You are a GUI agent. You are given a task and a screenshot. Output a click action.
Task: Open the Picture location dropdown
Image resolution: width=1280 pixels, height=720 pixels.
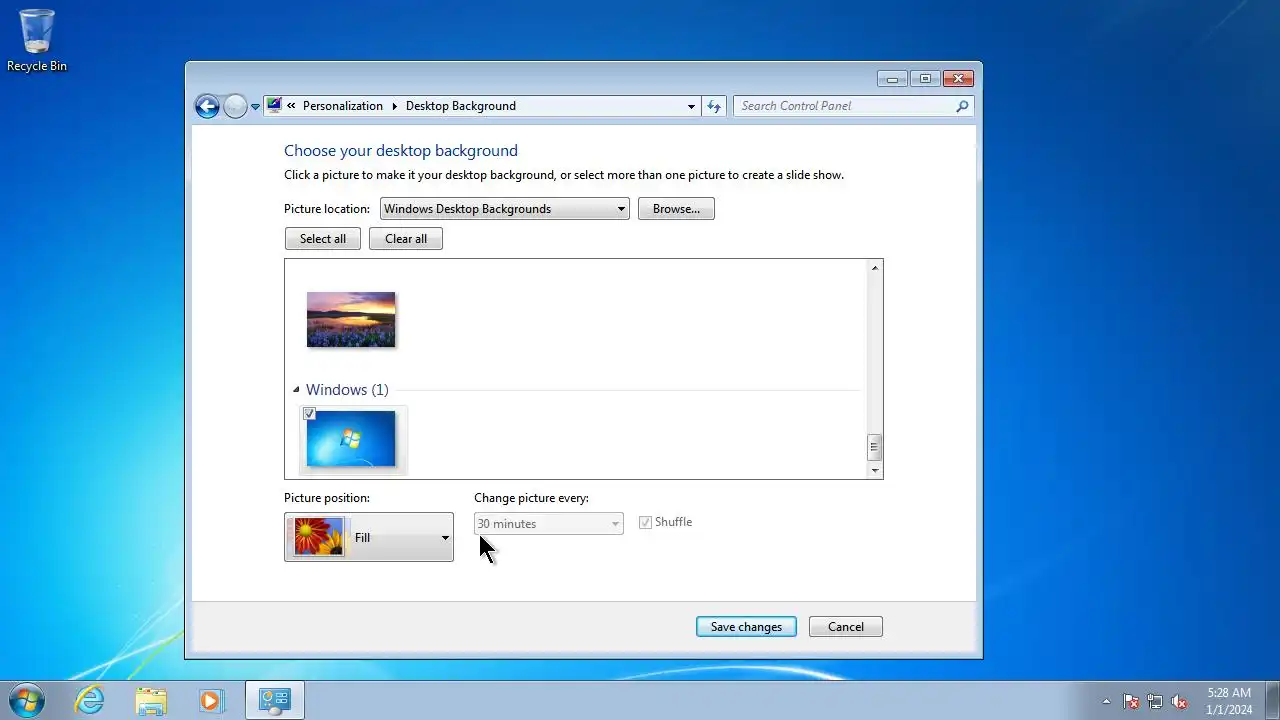point(505,209)
